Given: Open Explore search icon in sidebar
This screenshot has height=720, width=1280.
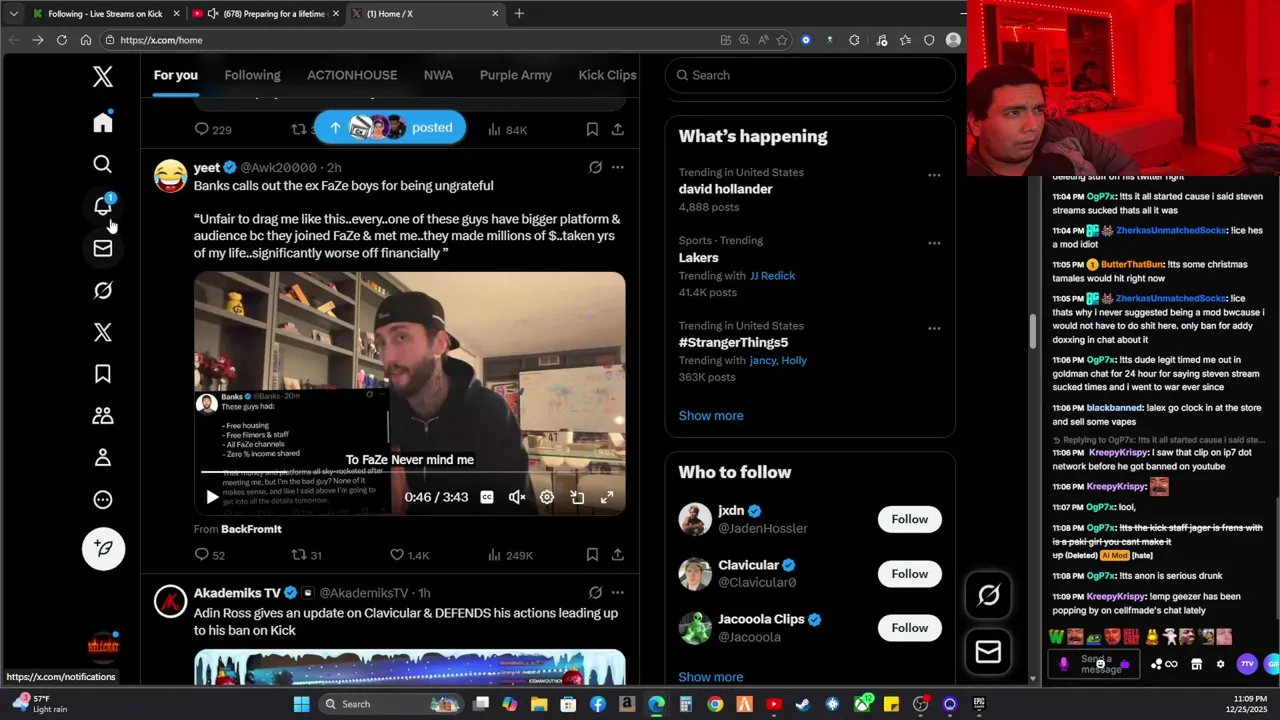Looking at the screenshot, I should point(103,164).
